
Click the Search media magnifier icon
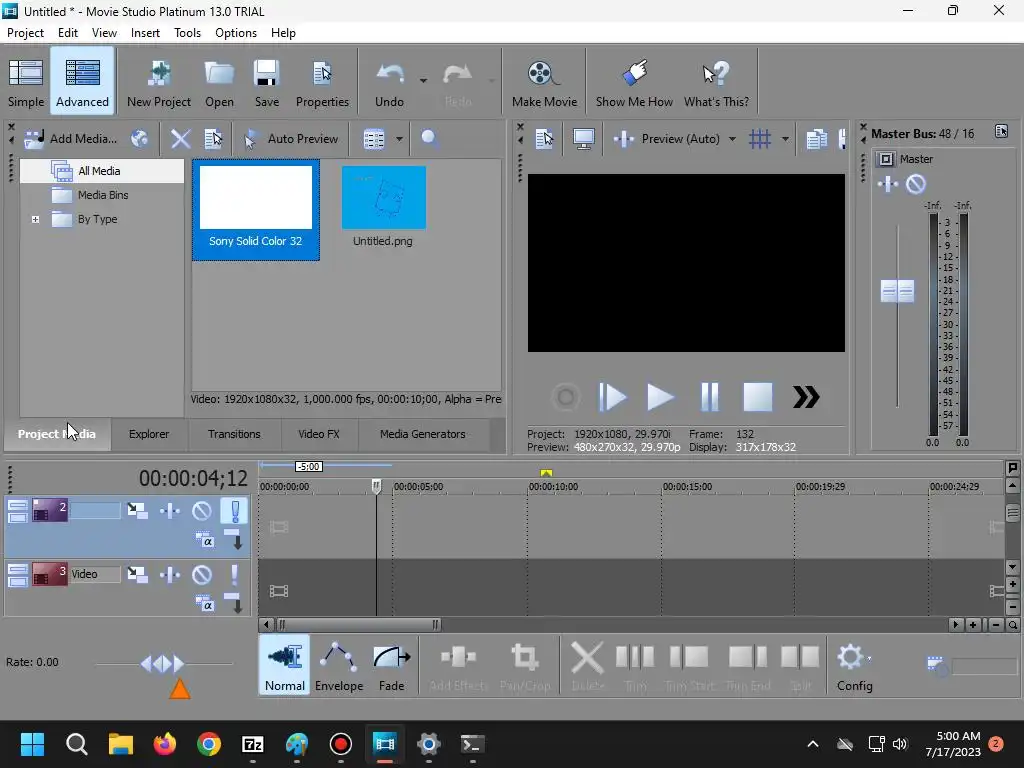click(429, 138)
